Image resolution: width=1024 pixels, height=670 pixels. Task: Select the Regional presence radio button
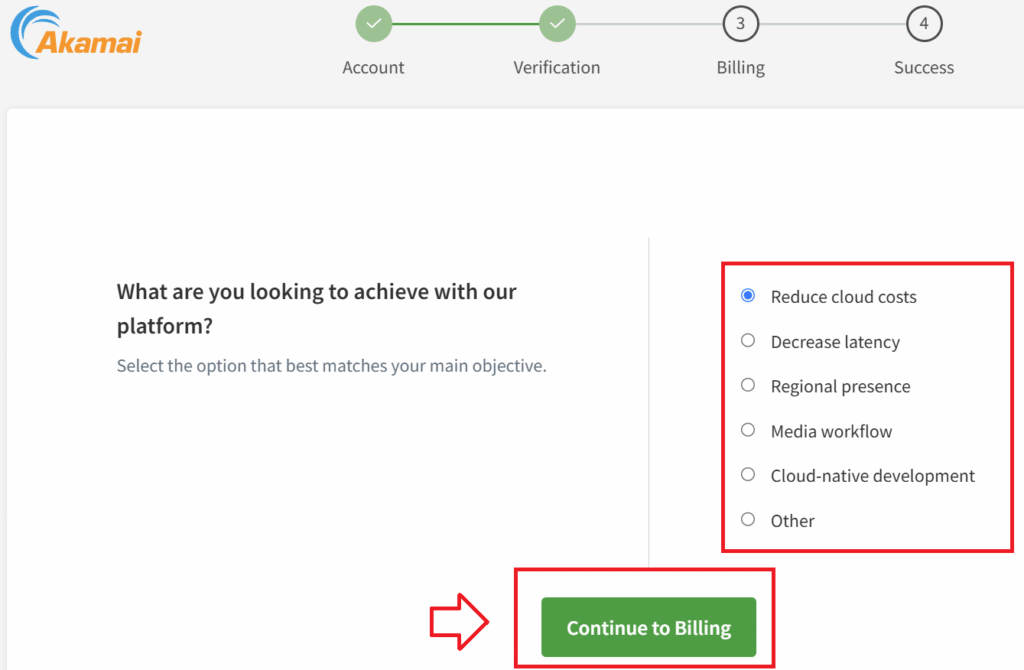[x=748, y=385]
